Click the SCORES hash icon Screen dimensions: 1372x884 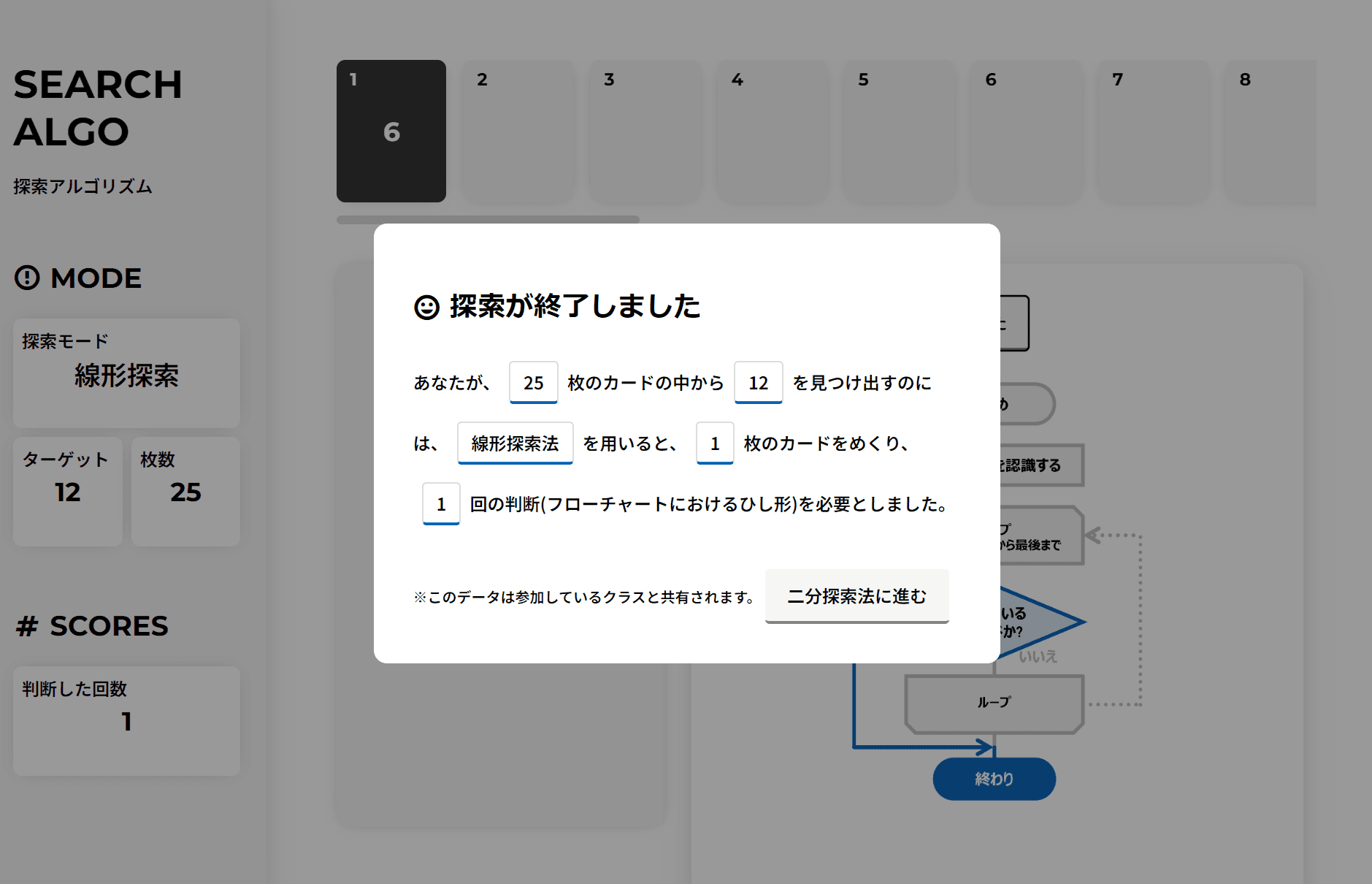[x=27, y=626]
